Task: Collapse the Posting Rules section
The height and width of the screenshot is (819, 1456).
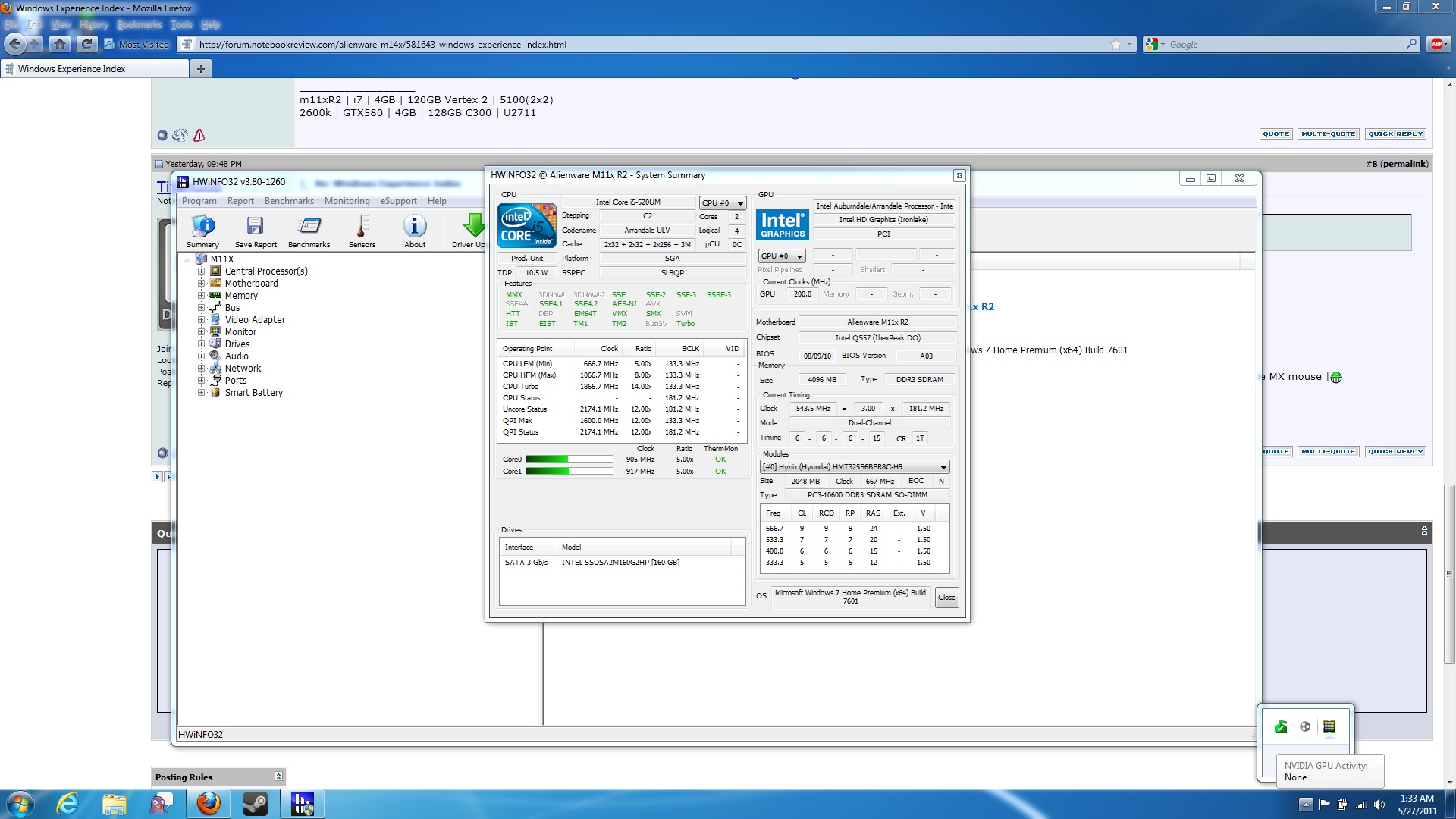Action: pyautogui.click(x=278, y=777)
